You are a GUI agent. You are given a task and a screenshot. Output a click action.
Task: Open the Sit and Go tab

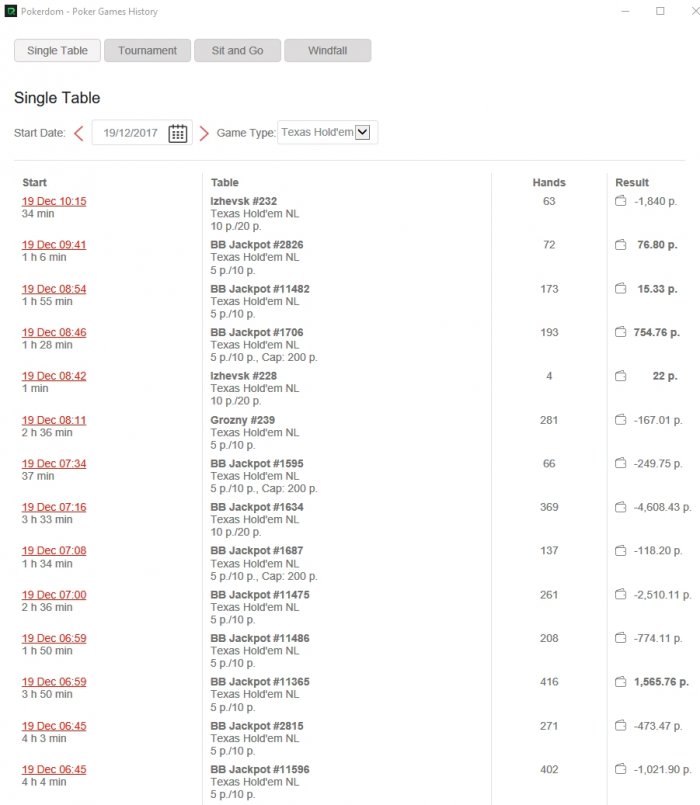click(x=237, y=51)
